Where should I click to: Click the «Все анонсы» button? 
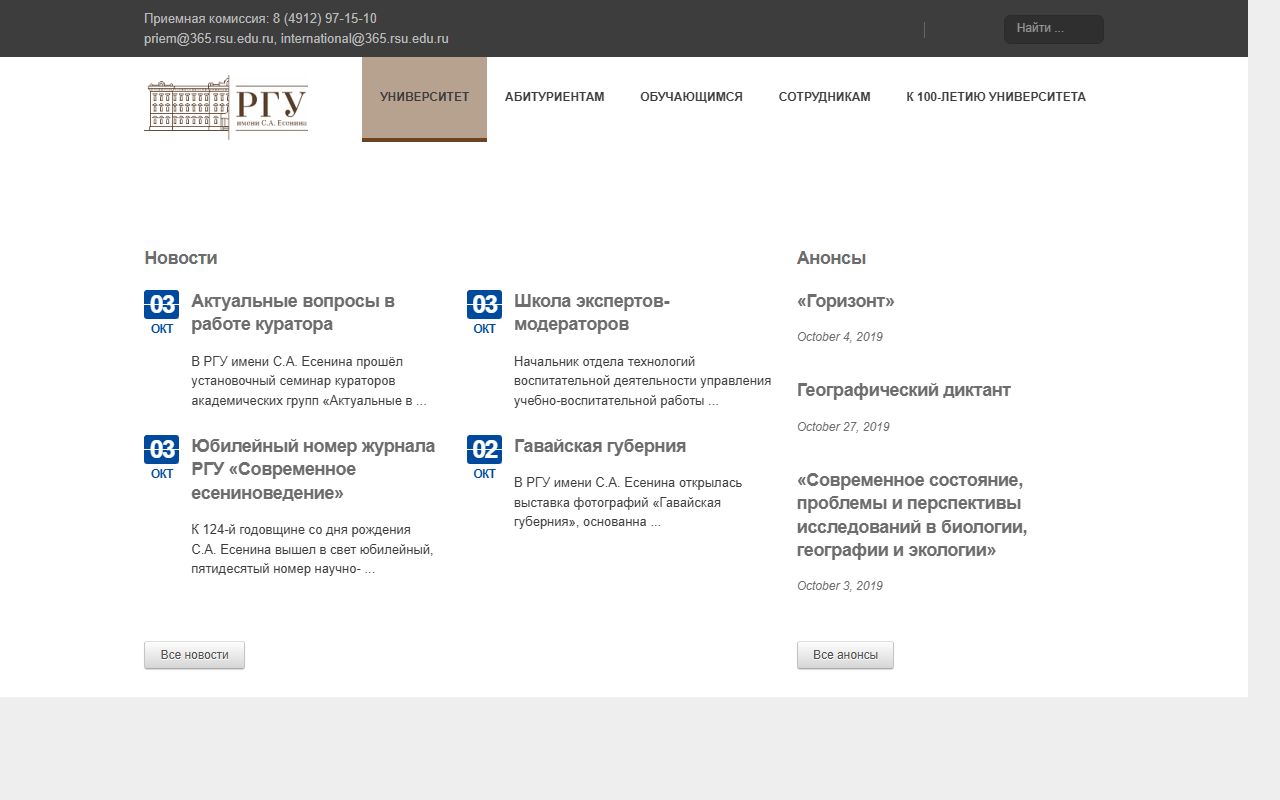[845, 655]
